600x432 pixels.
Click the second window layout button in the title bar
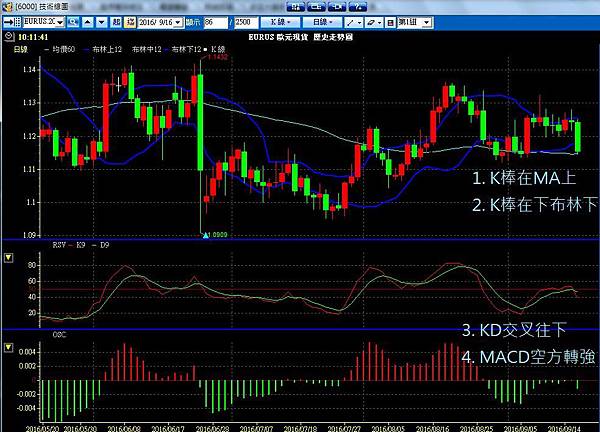point(316,6)
